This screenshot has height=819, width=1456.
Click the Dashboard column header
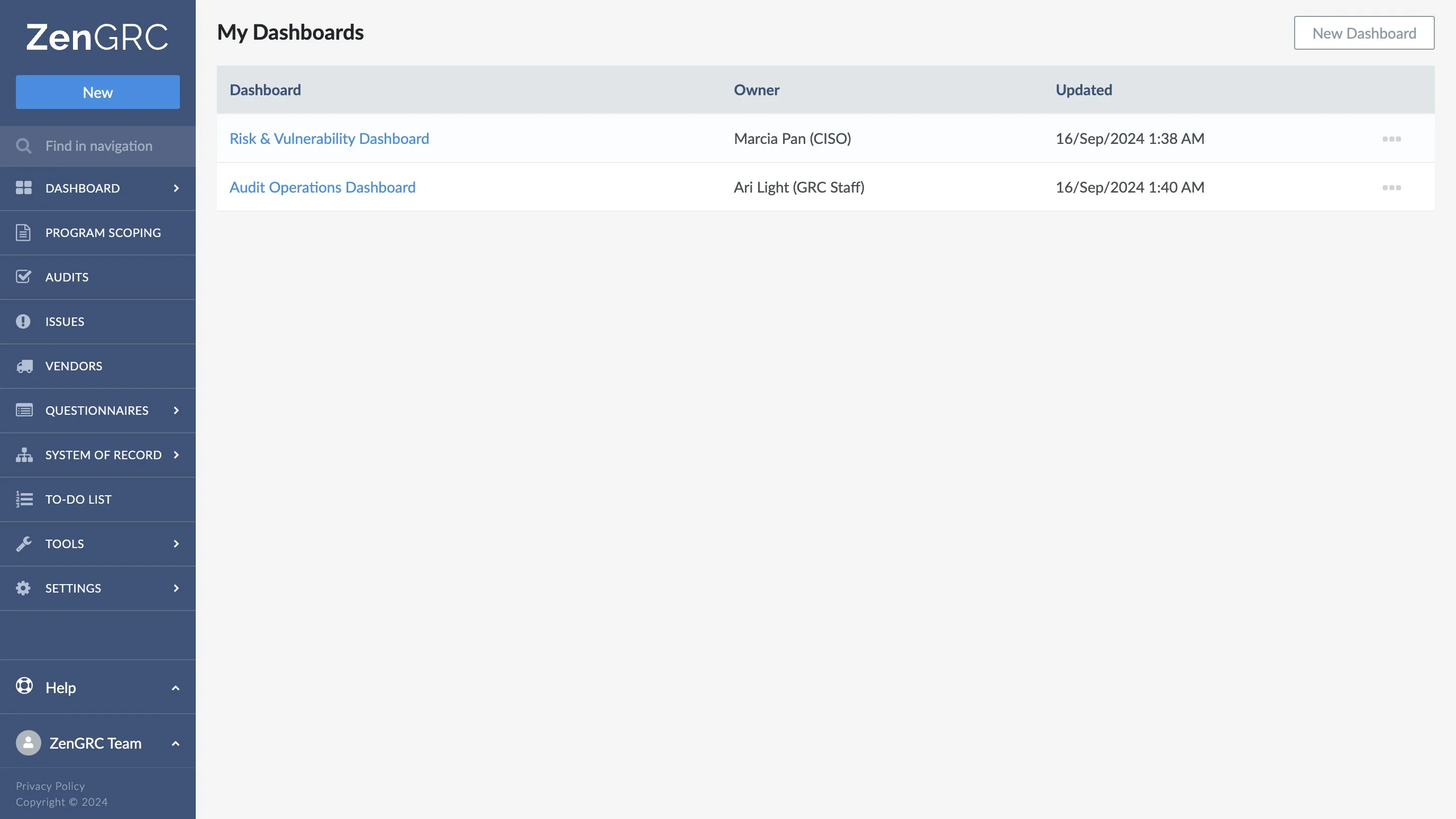pos(265,90)
